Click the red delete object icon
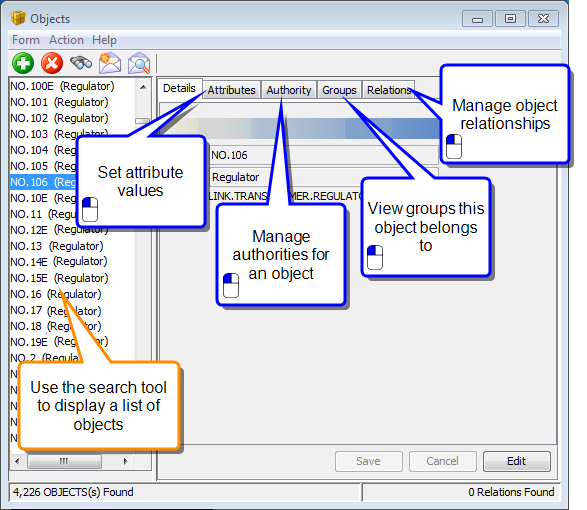Image resolution: width=587 pixels, height=510 pixels. 52,63
